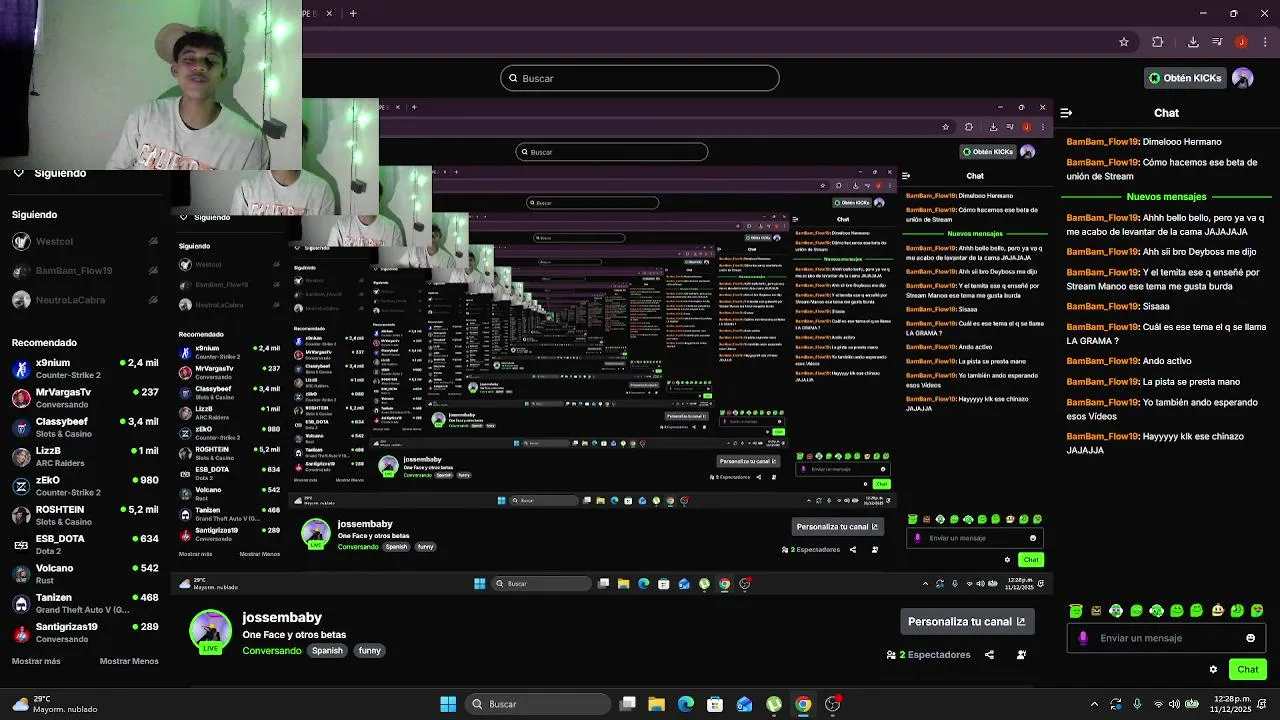Click the Obtén KICKs button
This screenshot has width=1280, height=720.
[x=1185, y=78]
